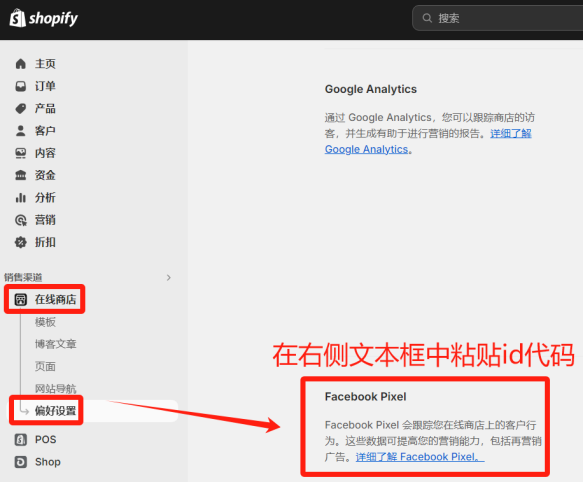Select 博客文章 in the sidebar
The width and height of the screenshot is (583, 482).
pyautogui.click(x=56, y=344)
